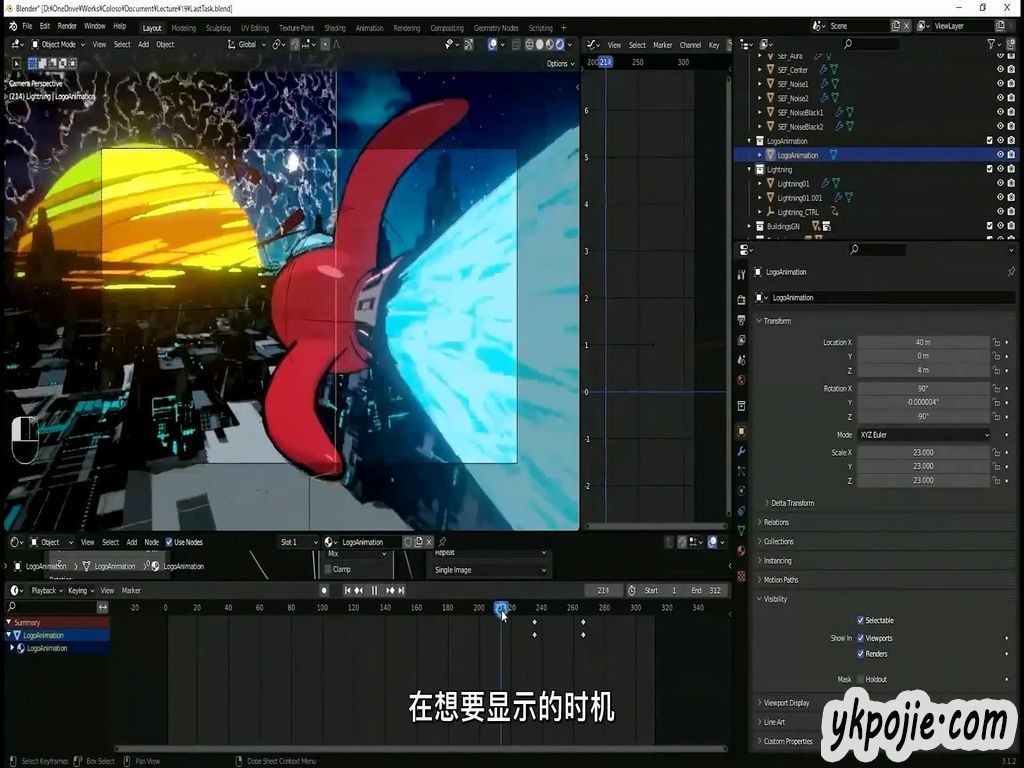Click the auto keying record button

point(324,590)
